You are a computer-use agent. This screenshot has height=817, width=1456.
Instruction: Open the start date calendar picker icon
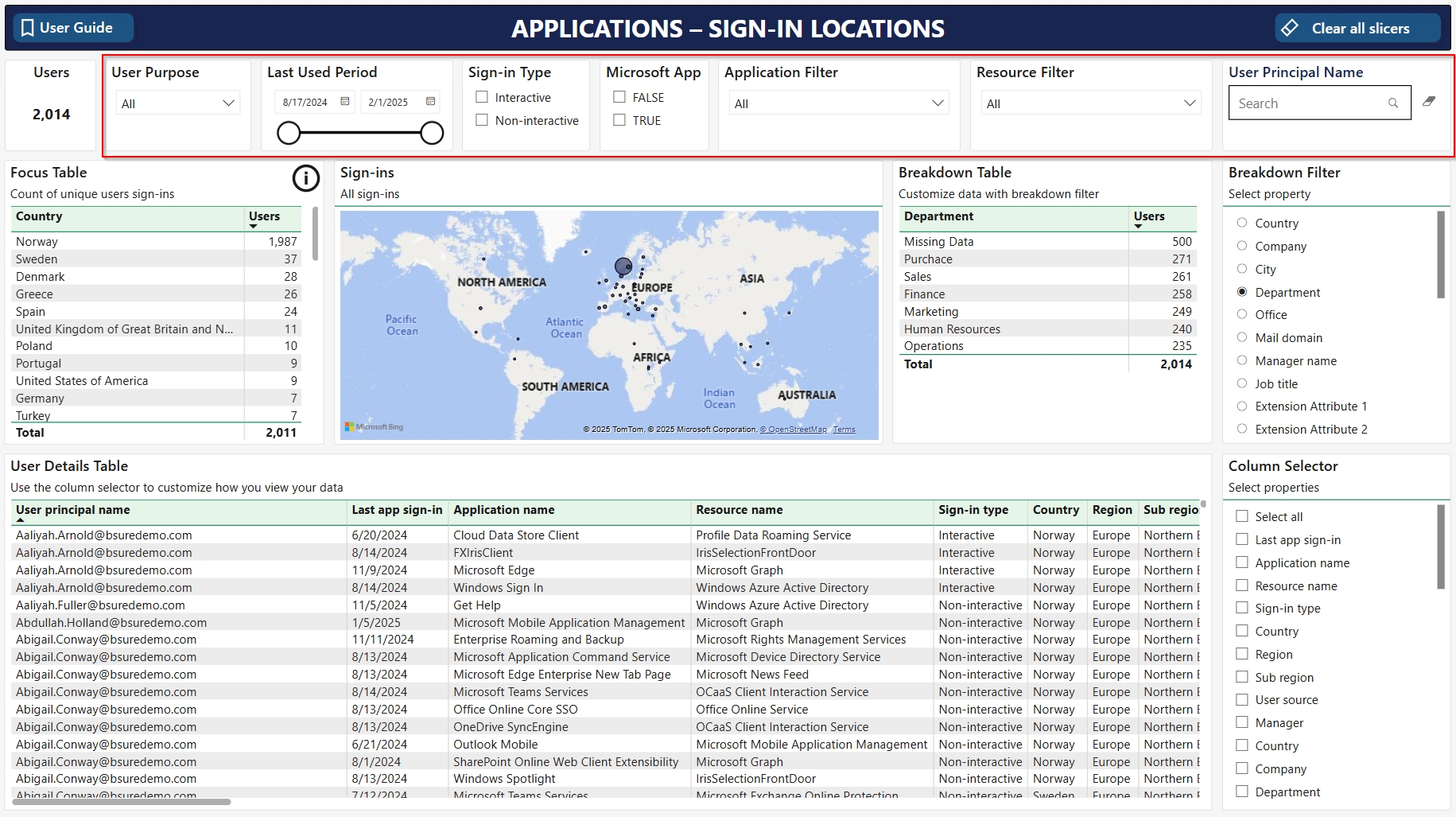345,102
